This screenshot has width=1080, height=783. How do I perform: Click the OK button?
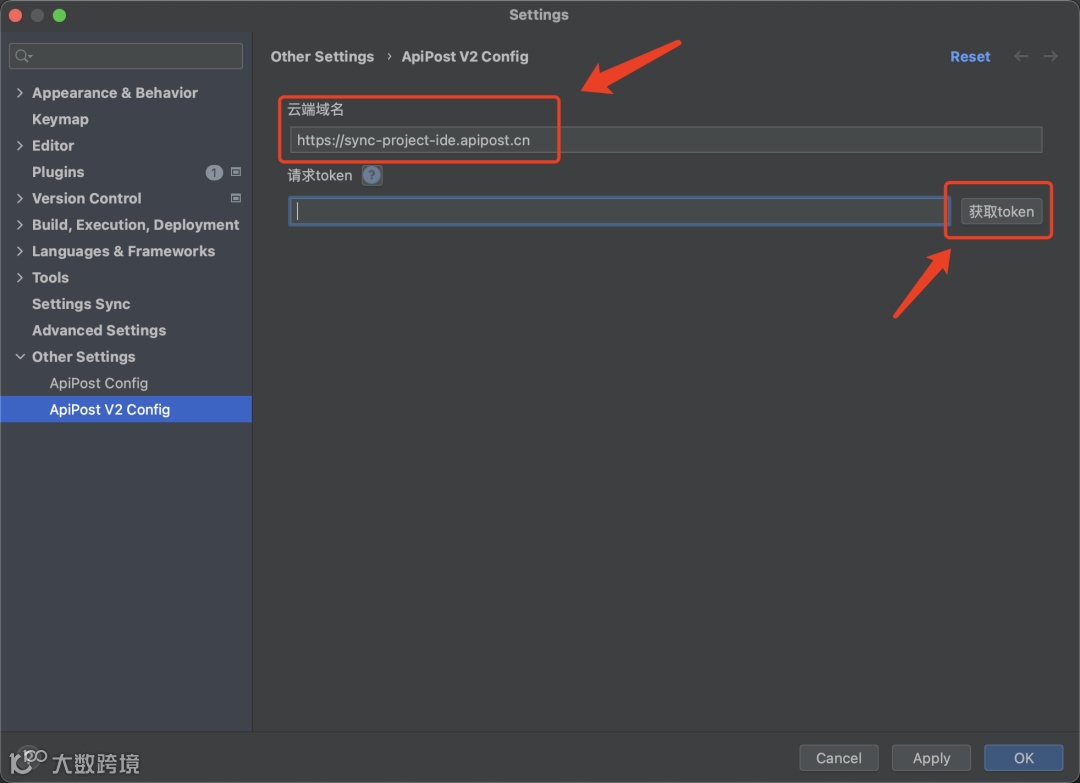1024,758
